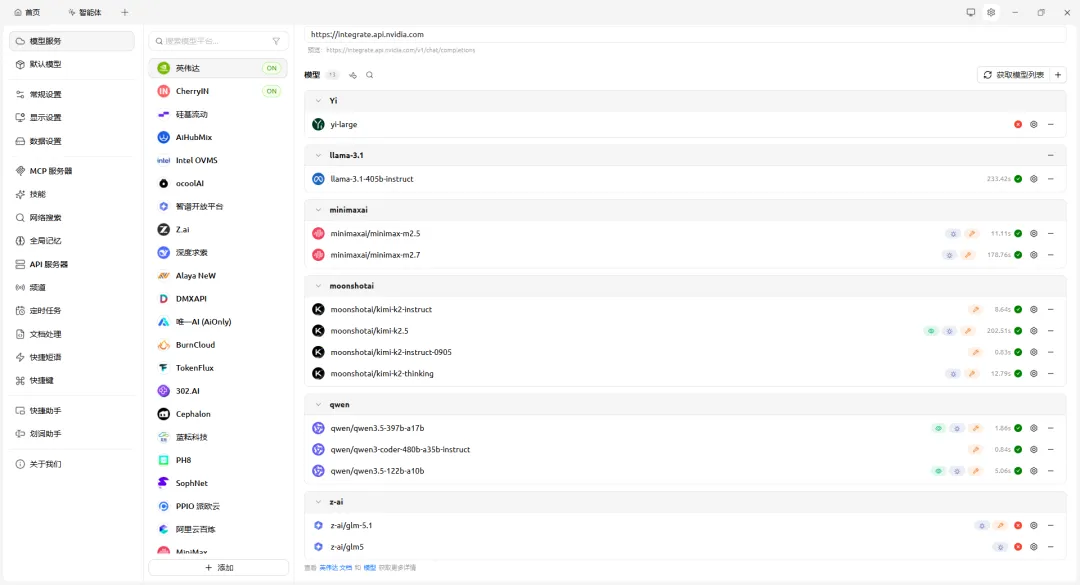This screenshot has height=585, width=1080.
Task: Open 模型 link in footer text
Action: coord(370,568)
